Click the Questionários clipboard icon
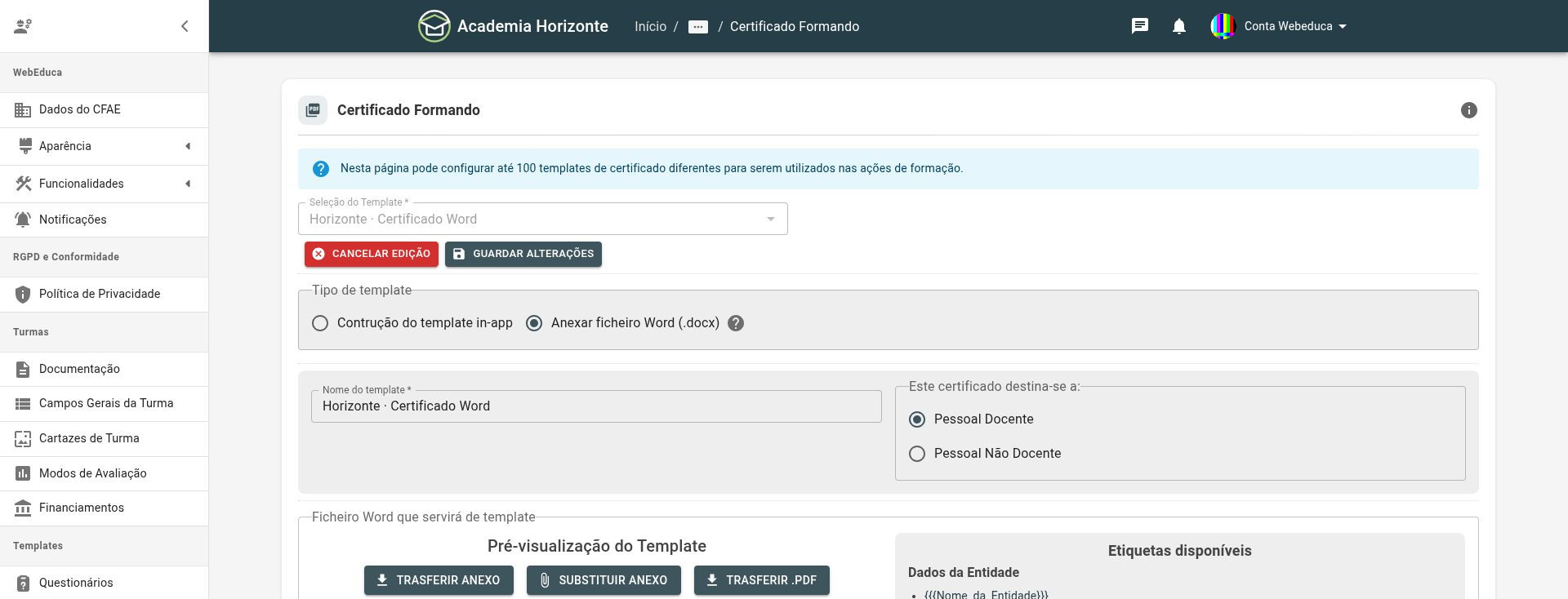This screenshot has width=1568, height=599. pos(23,583)
